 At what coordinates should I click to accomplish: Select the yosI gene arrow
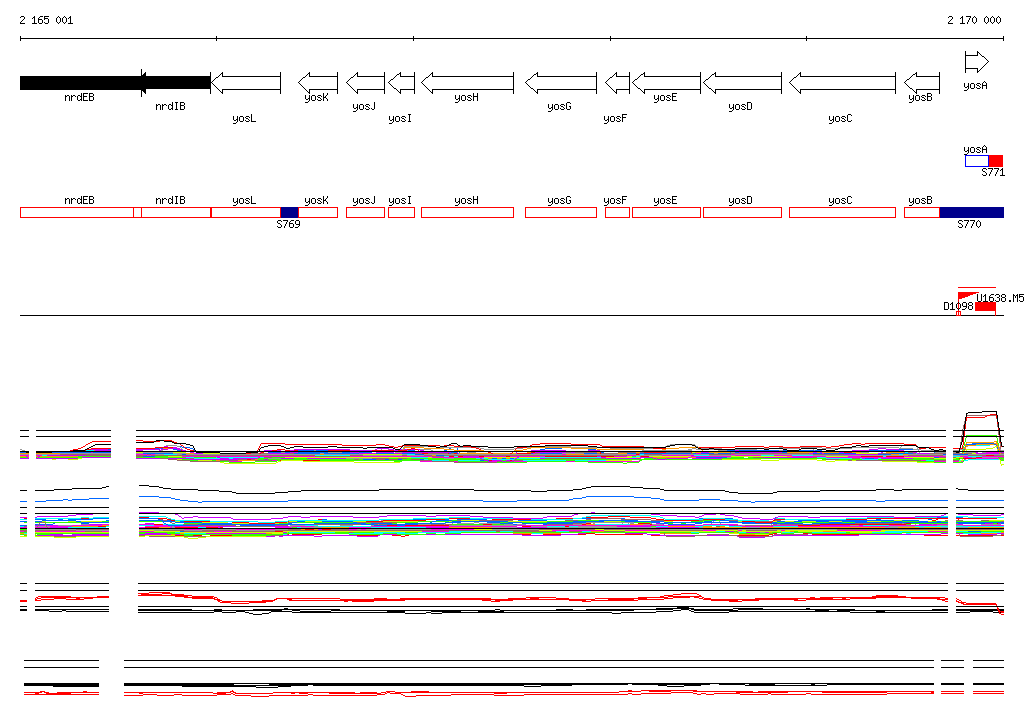coord(402,83)
